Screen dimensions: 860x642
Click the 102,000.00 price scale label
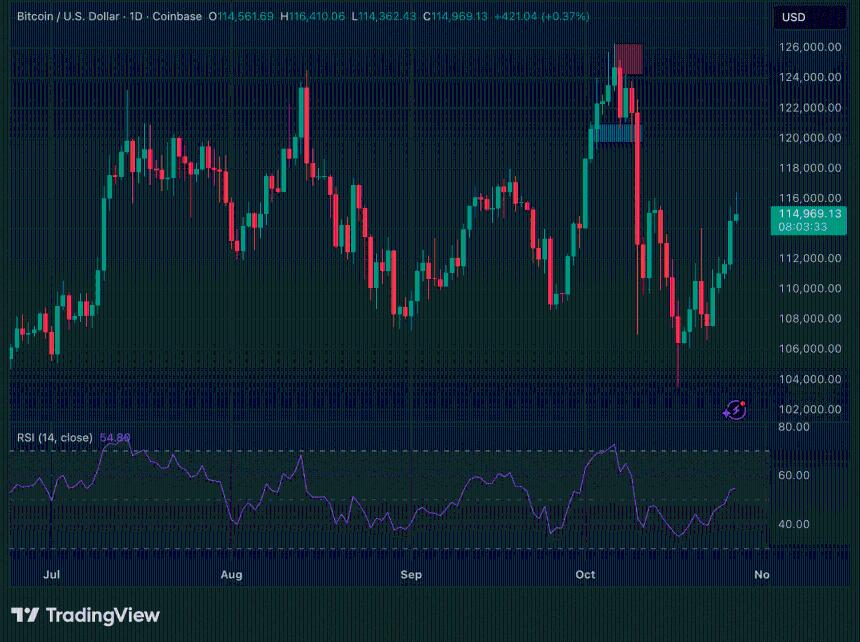tap(810, 409)
